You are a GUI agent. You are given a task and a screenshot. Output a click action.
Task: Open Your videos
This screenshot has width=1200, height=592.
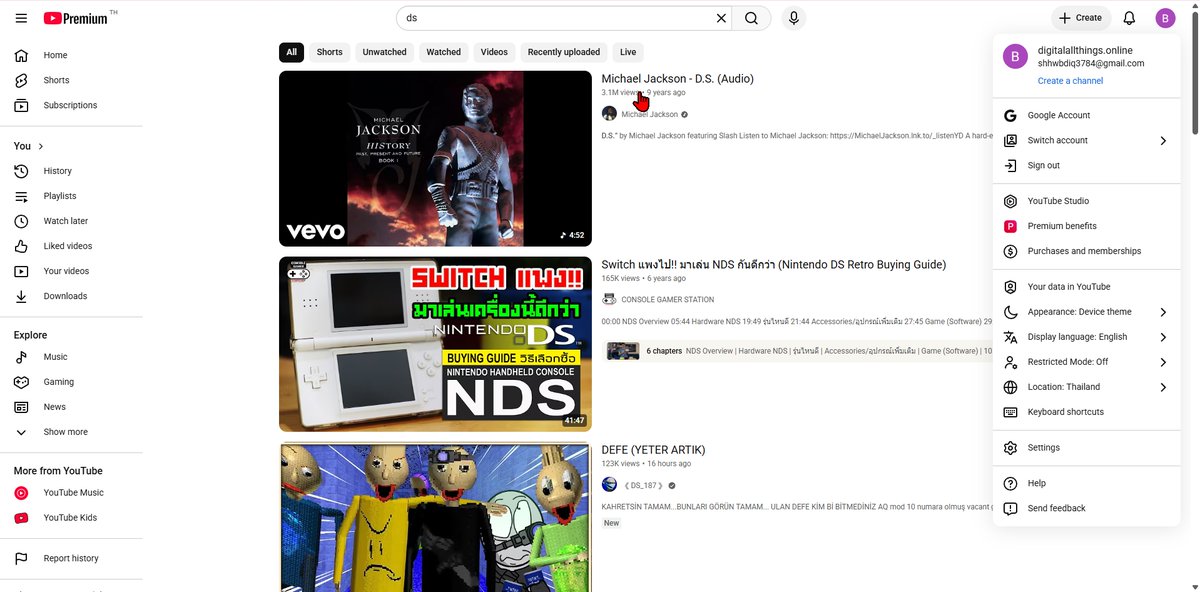(70, 271)
